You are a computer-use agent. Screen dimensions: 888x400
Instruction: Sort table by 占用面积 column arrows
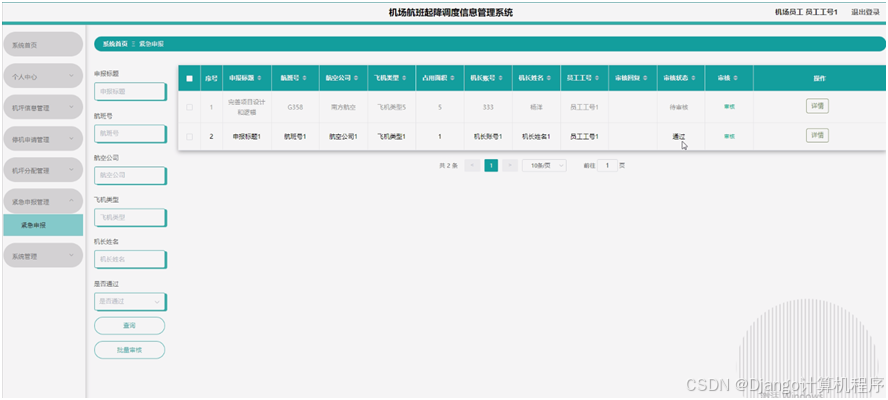[452, 78]
